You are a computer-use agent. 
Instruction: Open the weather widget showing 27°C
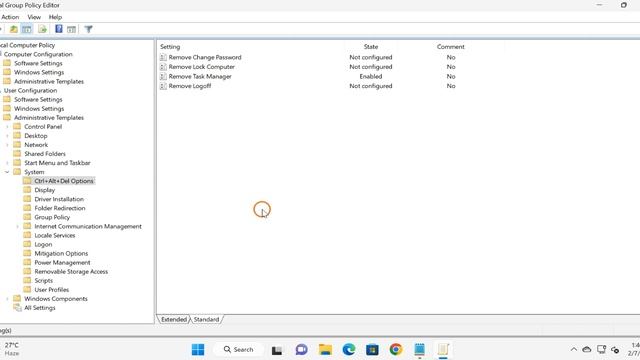click(x=12, y=349)
